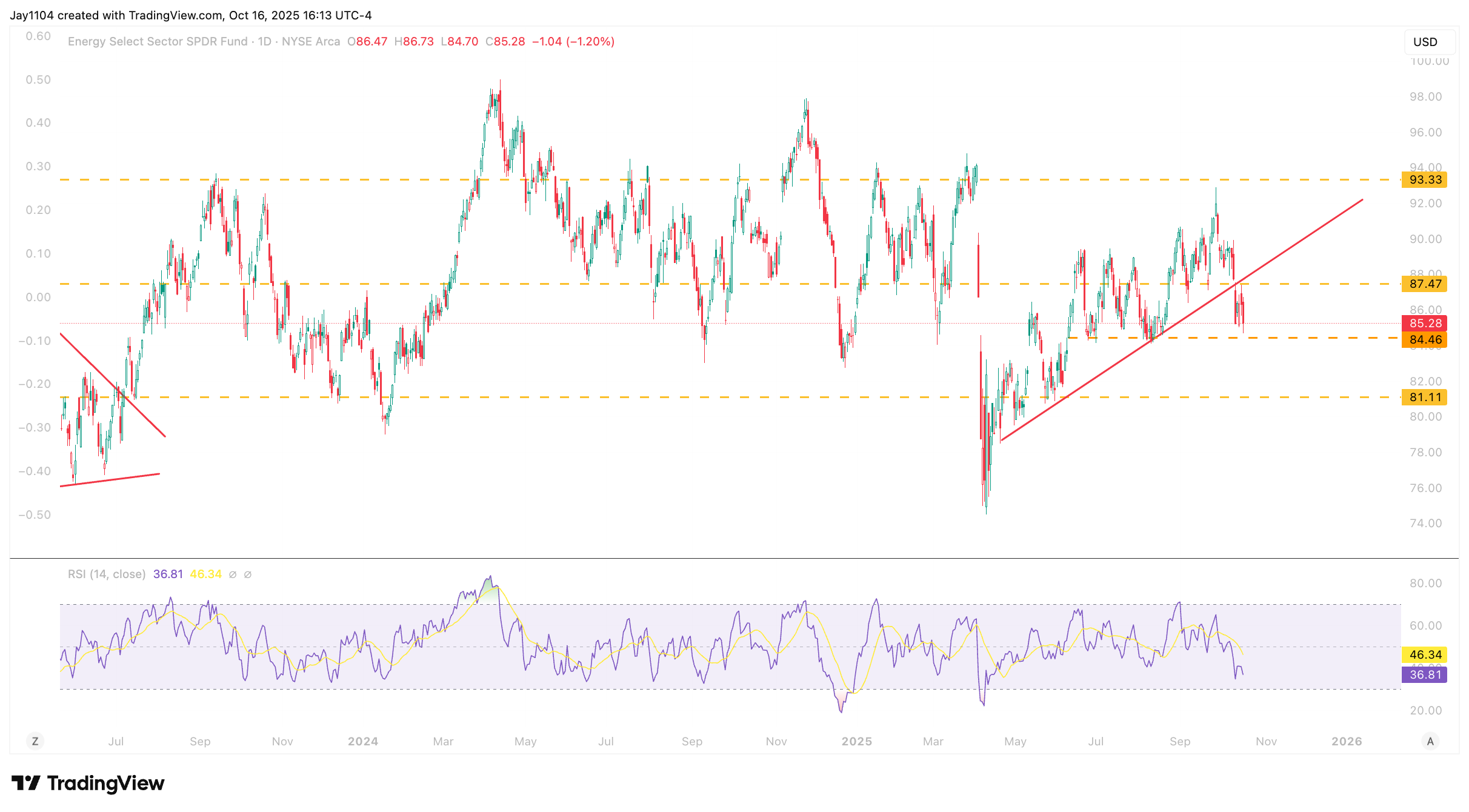This screenshot has height=812, width=1469.
Task: Click the first RSI empty-value symbol
Action: tap(233, 574)
